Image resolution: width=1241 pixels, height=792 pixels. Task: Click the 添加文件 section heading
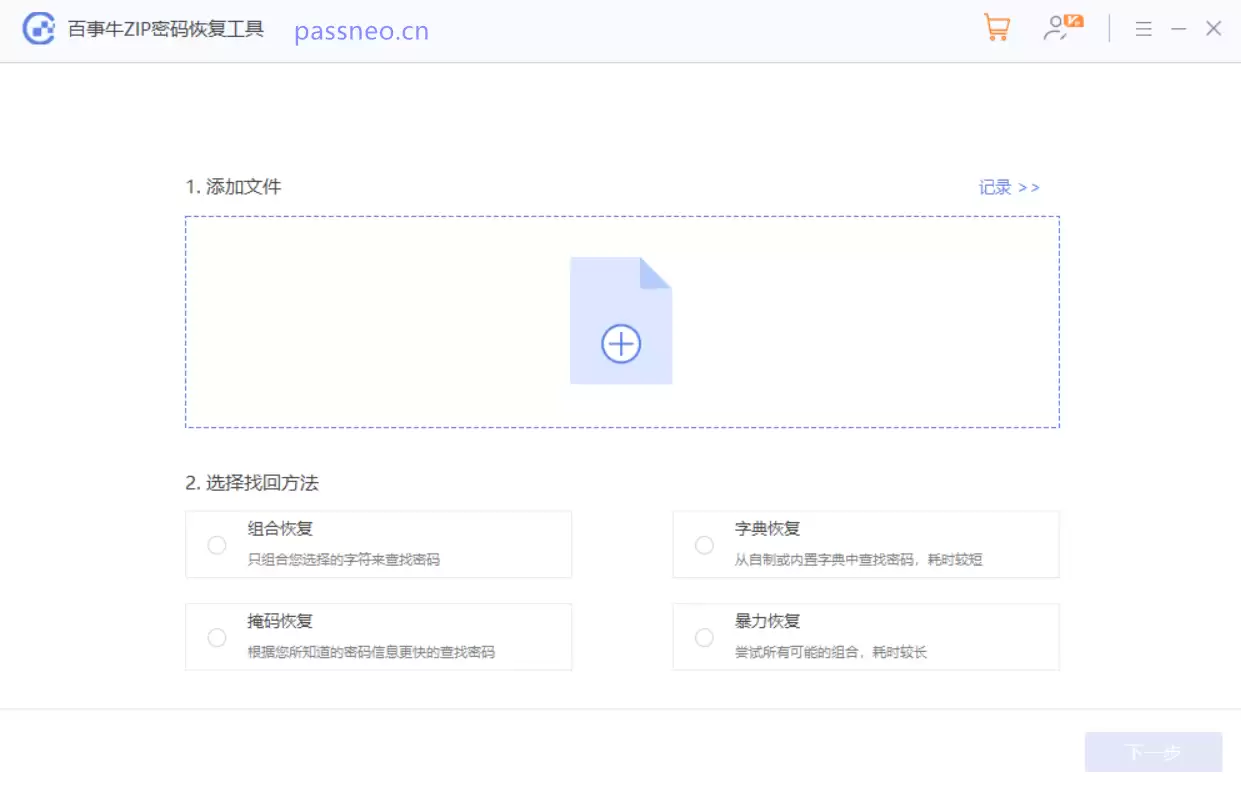click(x=234, y=187)
